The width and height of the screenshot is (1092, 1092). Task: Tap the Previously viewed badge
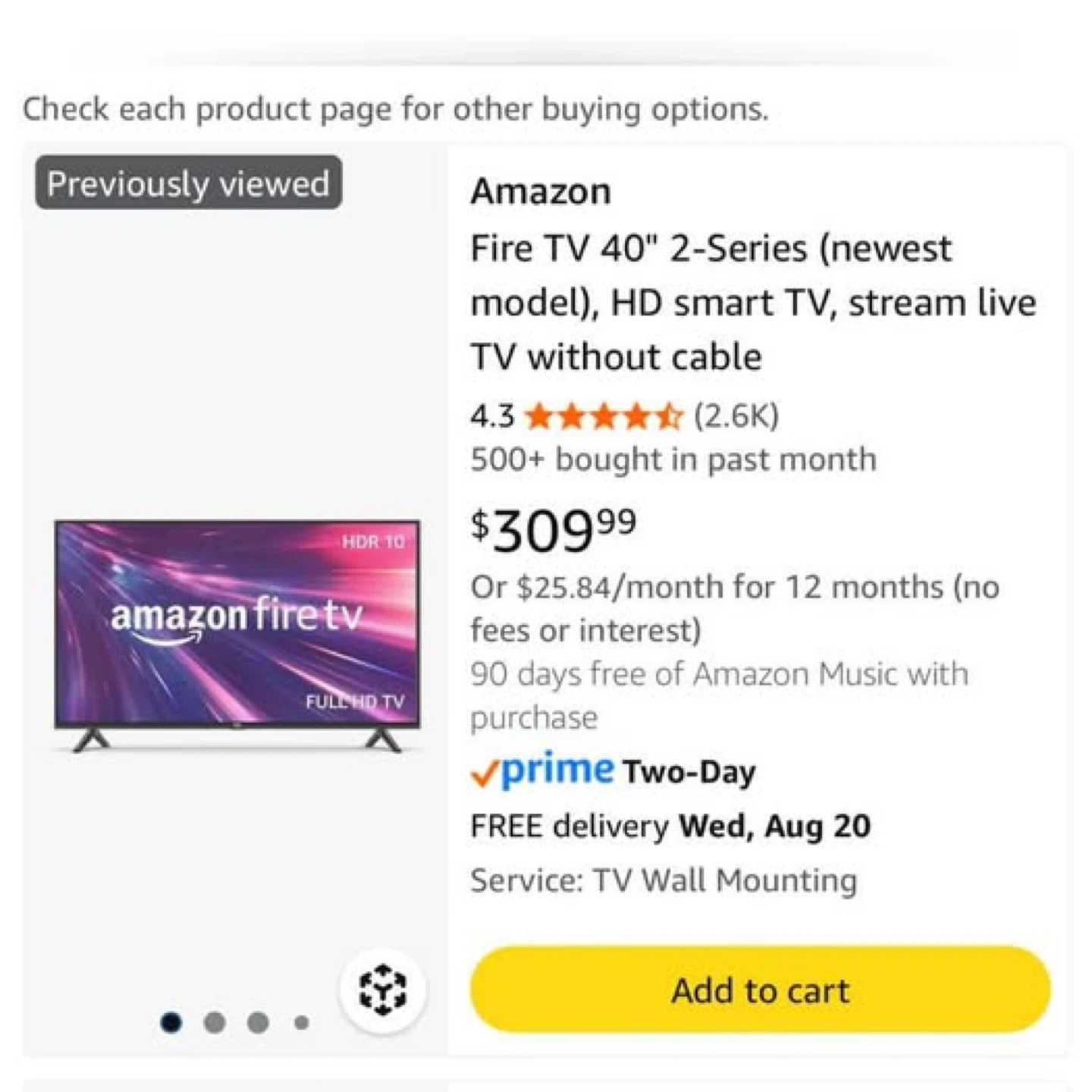[188, 183]
